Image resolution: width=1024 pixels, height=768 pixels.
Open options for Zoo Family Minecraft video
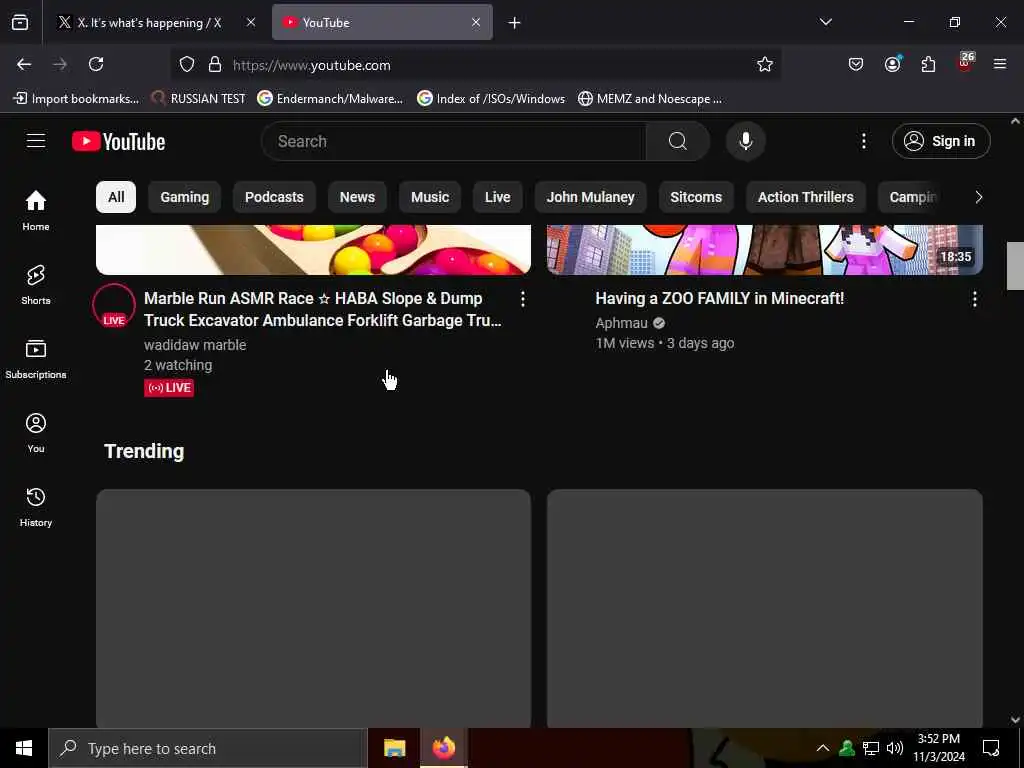point(974,299)
